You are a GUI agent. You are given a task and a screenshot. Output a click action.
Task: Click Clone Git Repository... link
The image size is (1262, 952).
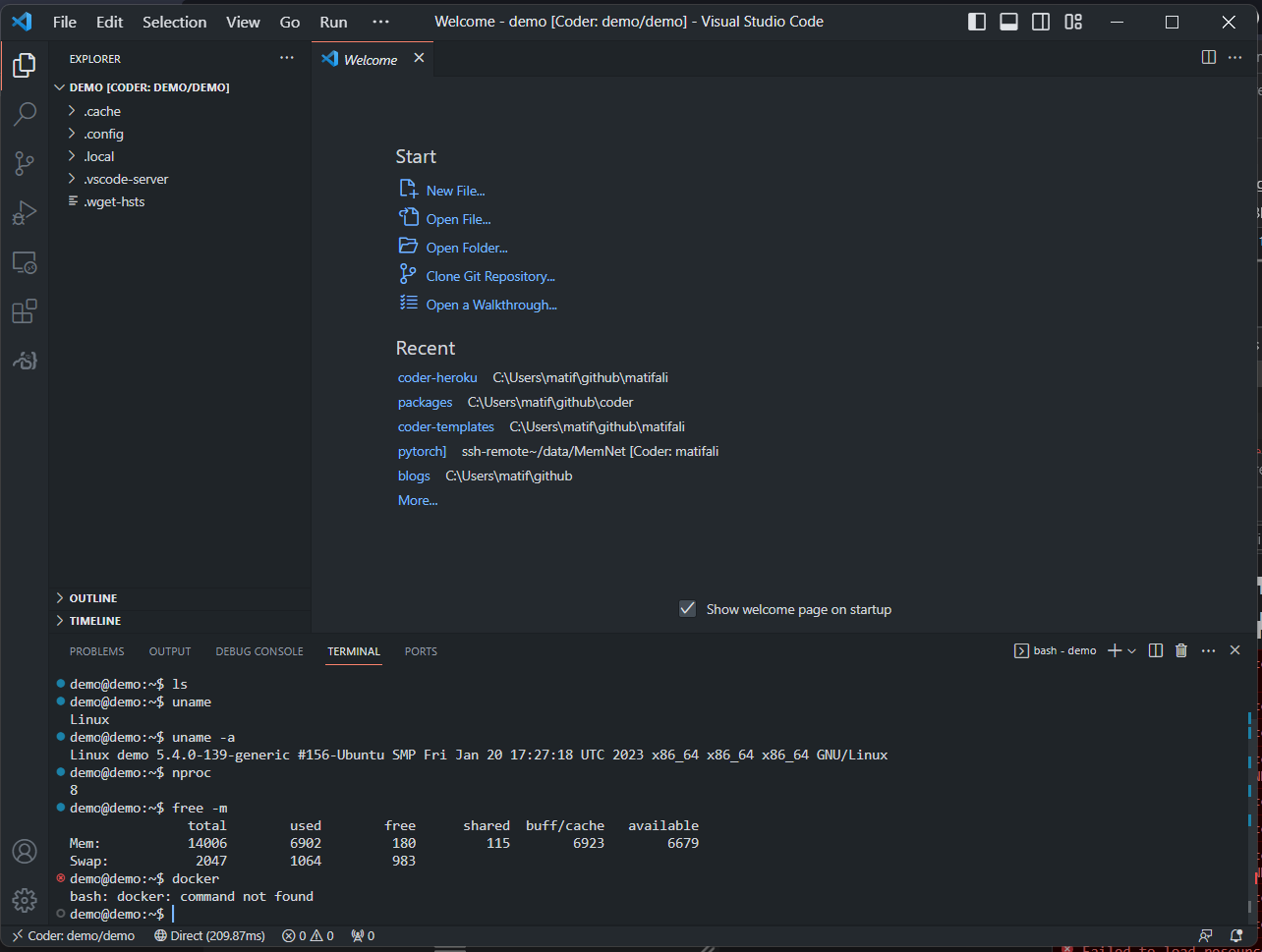point(490,276)
